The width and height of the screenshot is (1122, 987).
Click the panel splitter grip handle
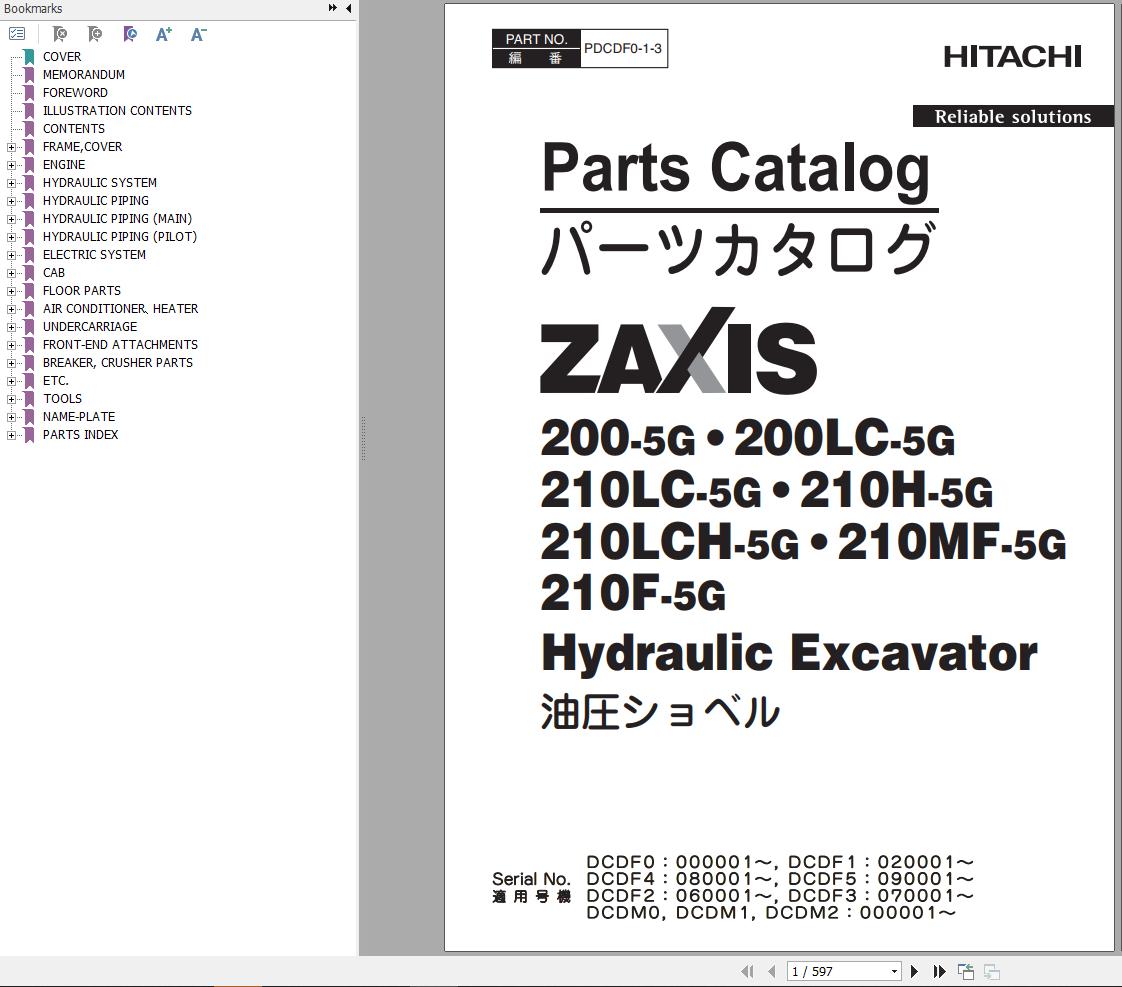point(364,438)
